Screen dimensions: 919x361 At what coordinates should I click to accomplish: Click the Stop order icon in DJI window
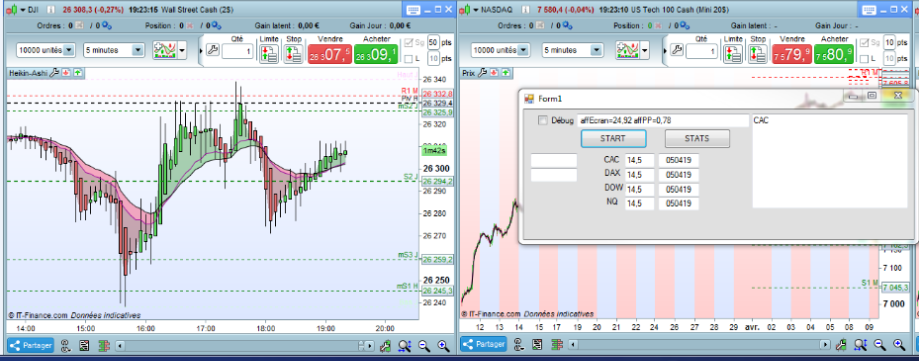pyautogui.click(x=293, y=54)
